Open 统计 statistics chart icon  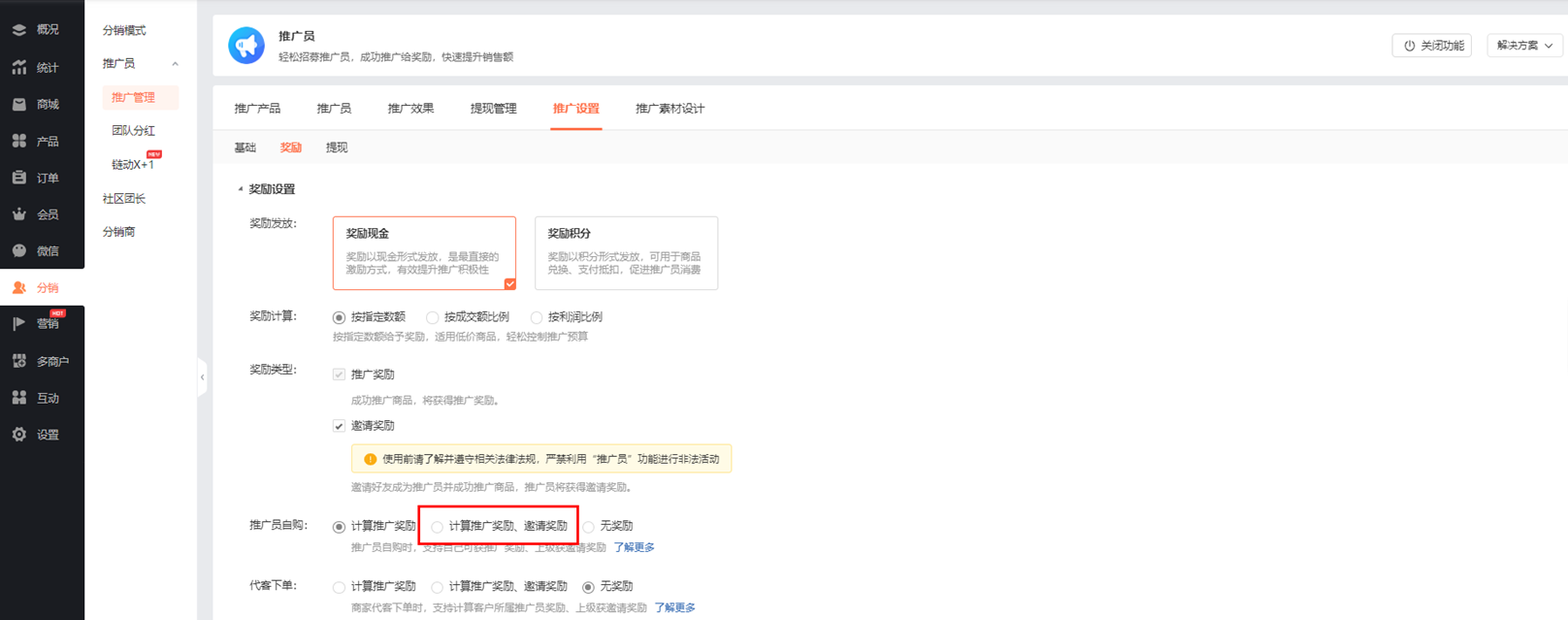(19, 67)
